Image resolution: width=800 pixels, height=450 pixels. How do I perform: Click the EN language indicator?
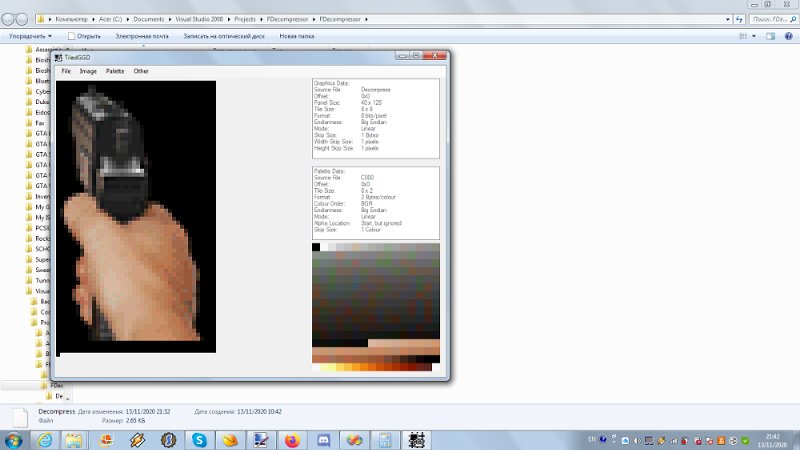point(592,439)
